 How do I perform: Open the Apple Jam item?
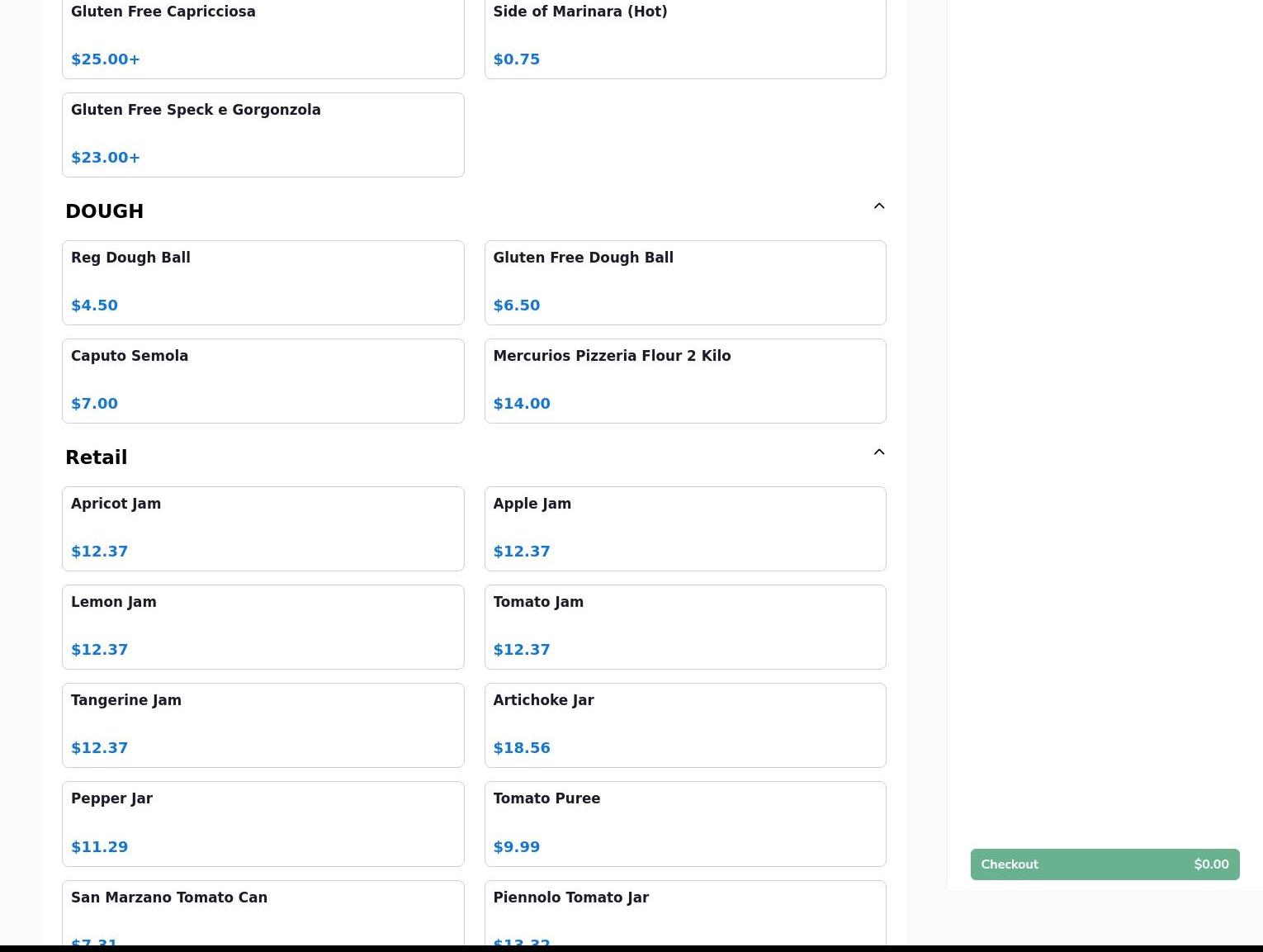(x=684, y=528)
